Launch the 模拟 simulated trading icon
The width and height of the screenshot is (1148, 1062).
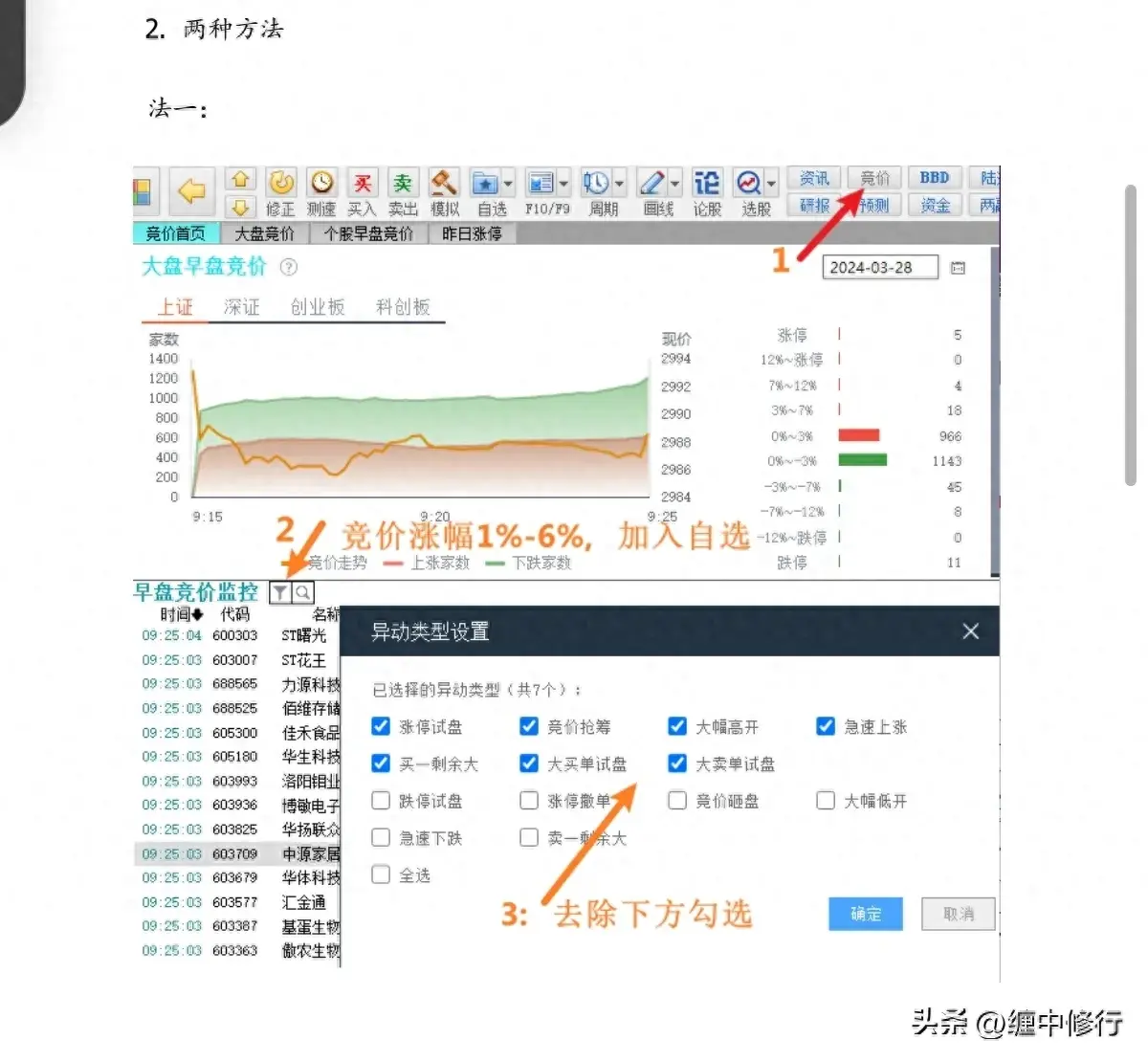click(444, 192)
